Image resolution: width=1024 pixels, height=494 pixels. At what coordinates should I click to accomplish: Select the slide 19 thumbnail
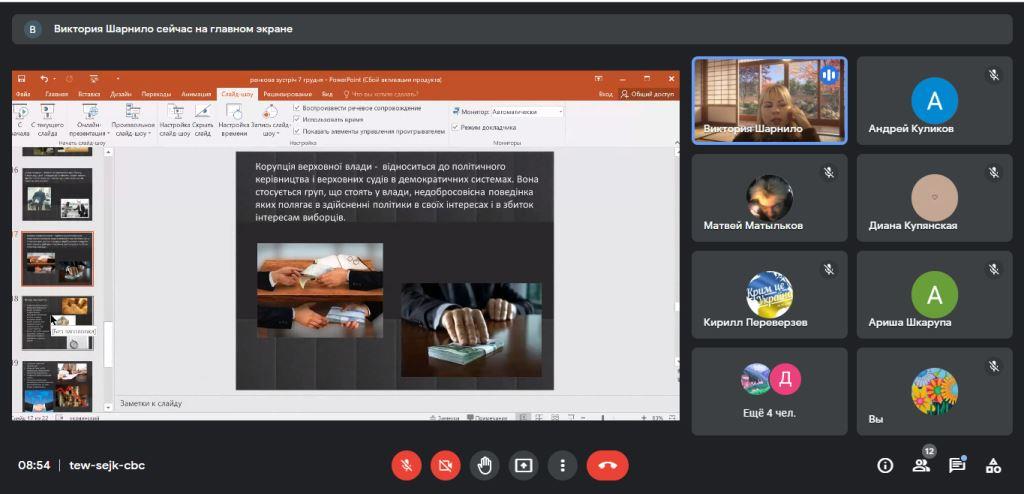(x=57, y=386)
